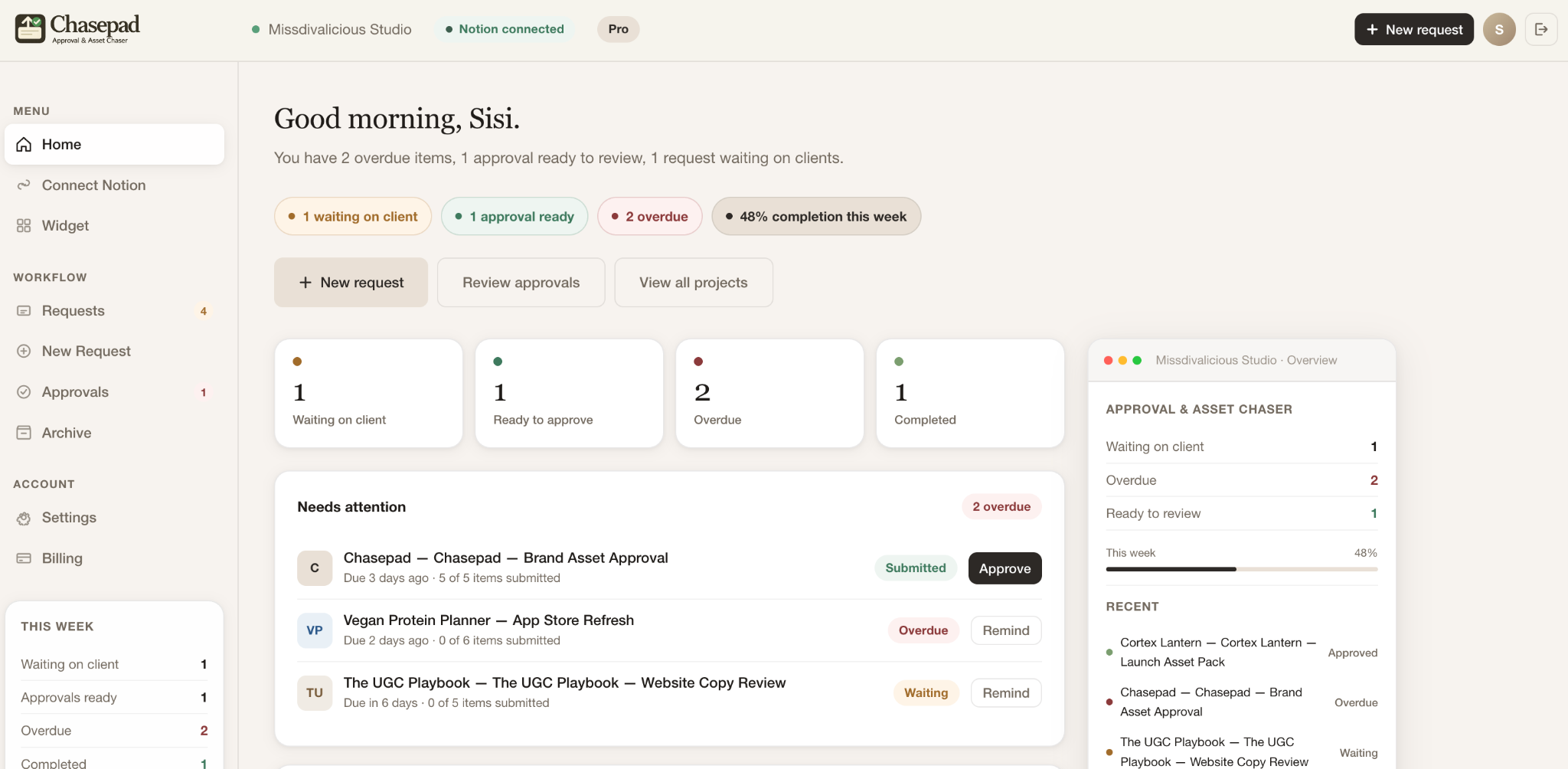Click the Connect Notion link icon

(x=24, y=185)
